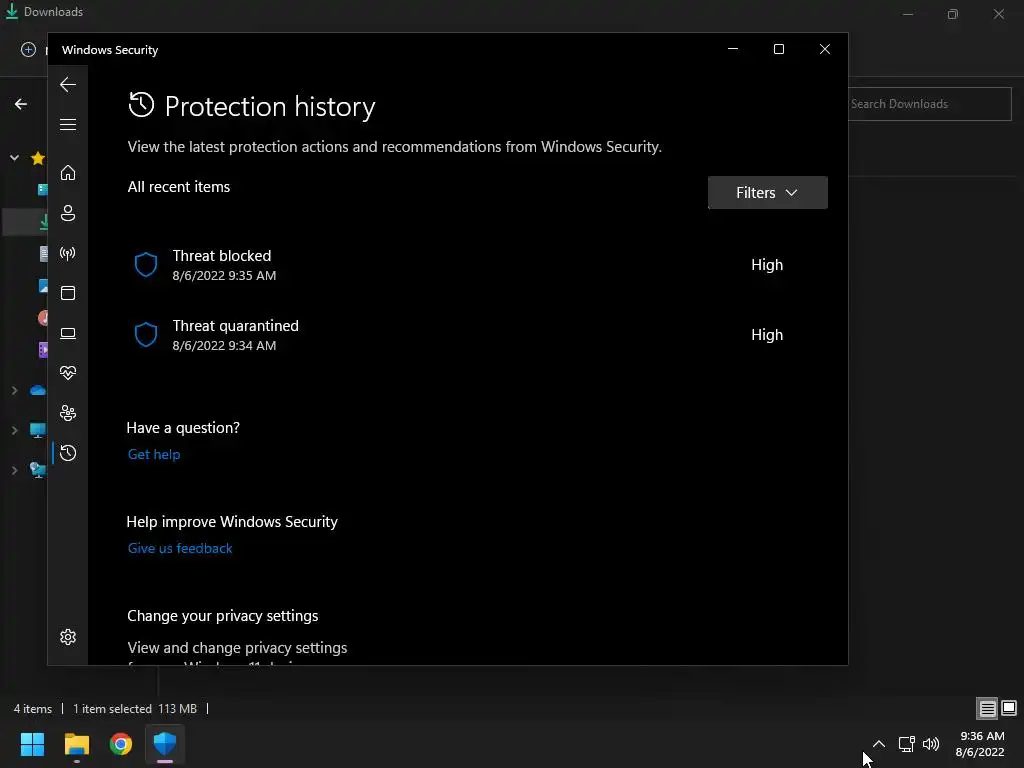Screen dimensions: 1024x768
Task: Expand the Threat blocked 9:35 AM item
Action: pos(477,265)
